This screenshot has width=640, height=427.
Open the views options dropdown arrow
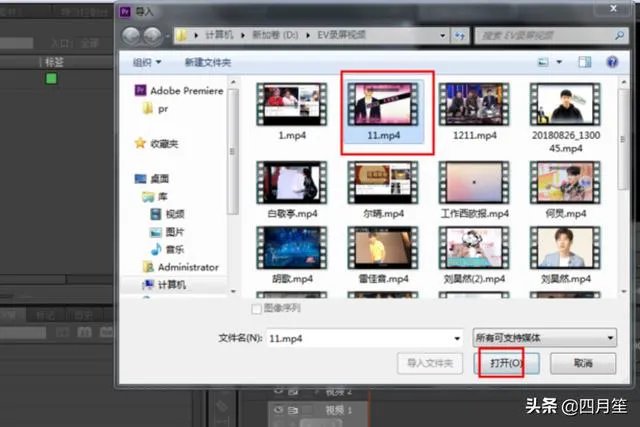click(559, 62)
